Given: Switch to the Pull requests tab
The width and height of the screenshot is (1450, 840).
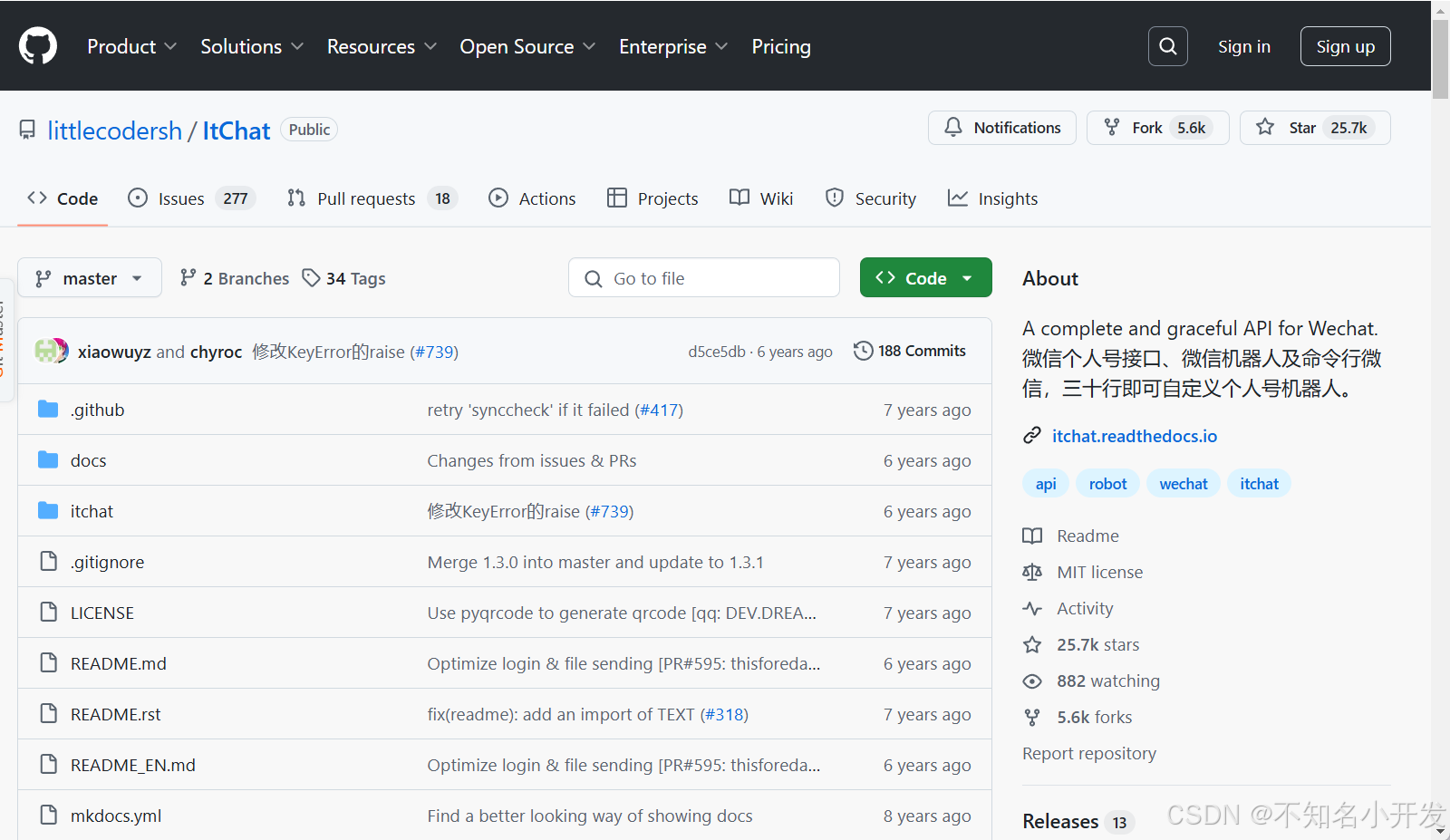Looking at the screenshot, I should 372,198.
